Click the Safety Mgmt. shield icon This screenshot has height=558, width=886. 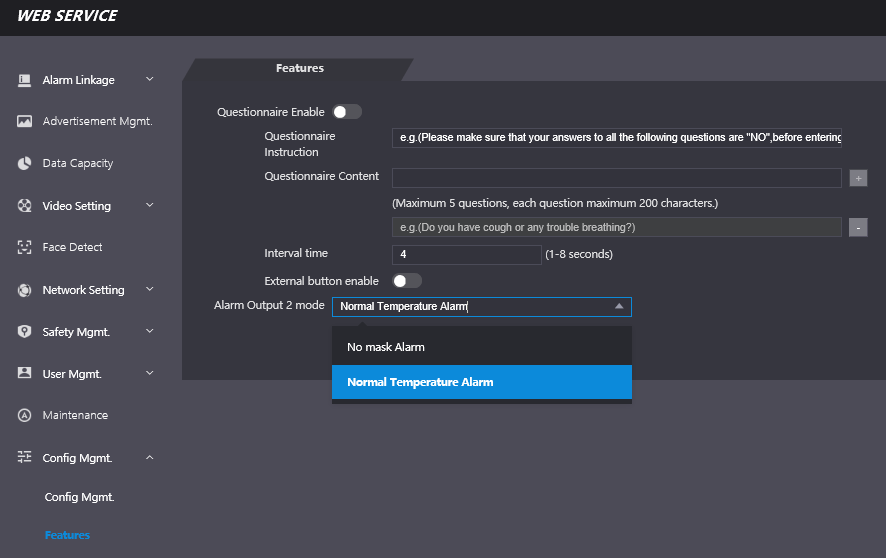pyautogui.click(x=25, y=331)
